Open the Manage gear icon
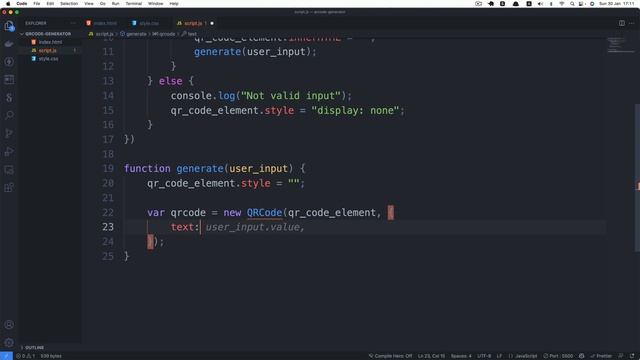The height and width of the screenshot is (360, 640). [9, 342]
